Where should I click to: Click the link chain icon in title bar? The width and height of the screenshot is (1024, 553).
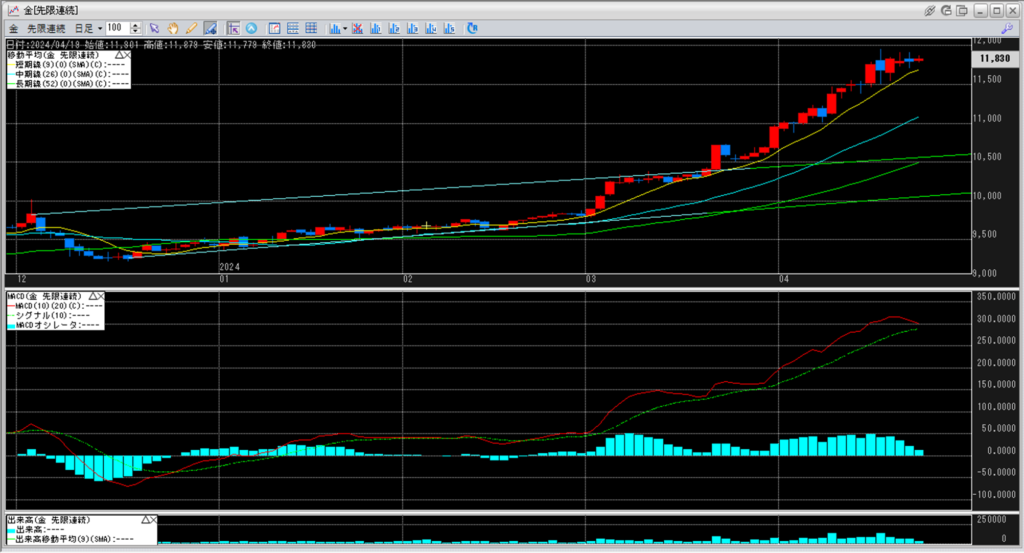[929, 9]
